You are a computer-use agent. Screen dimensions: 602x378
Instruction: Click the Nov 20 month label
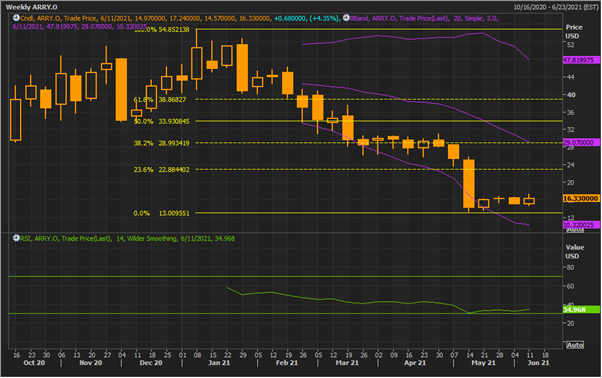point(91,363)
